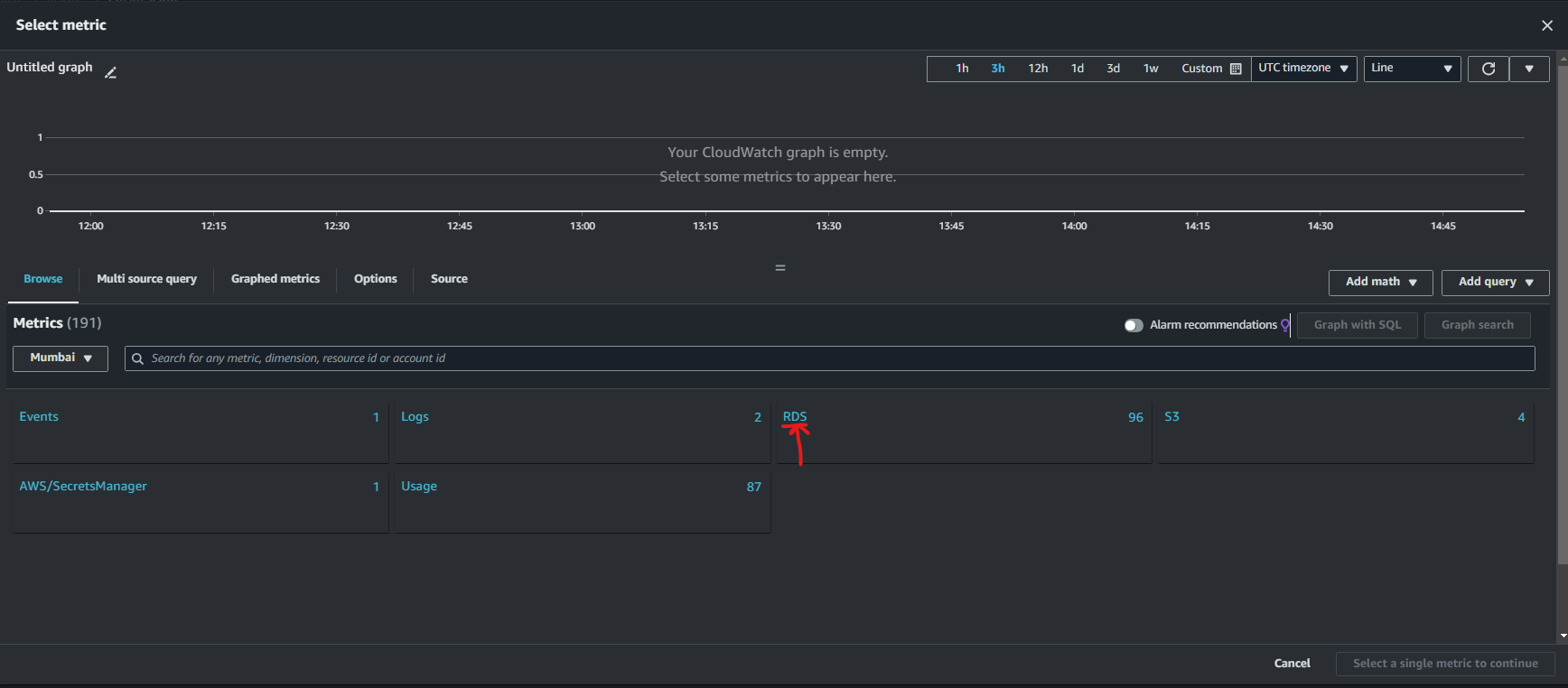Image resolution: width=1568 pixels, height=688 pixels.
Task: Open the Logs metrics namespace
Action: [415, 416]
